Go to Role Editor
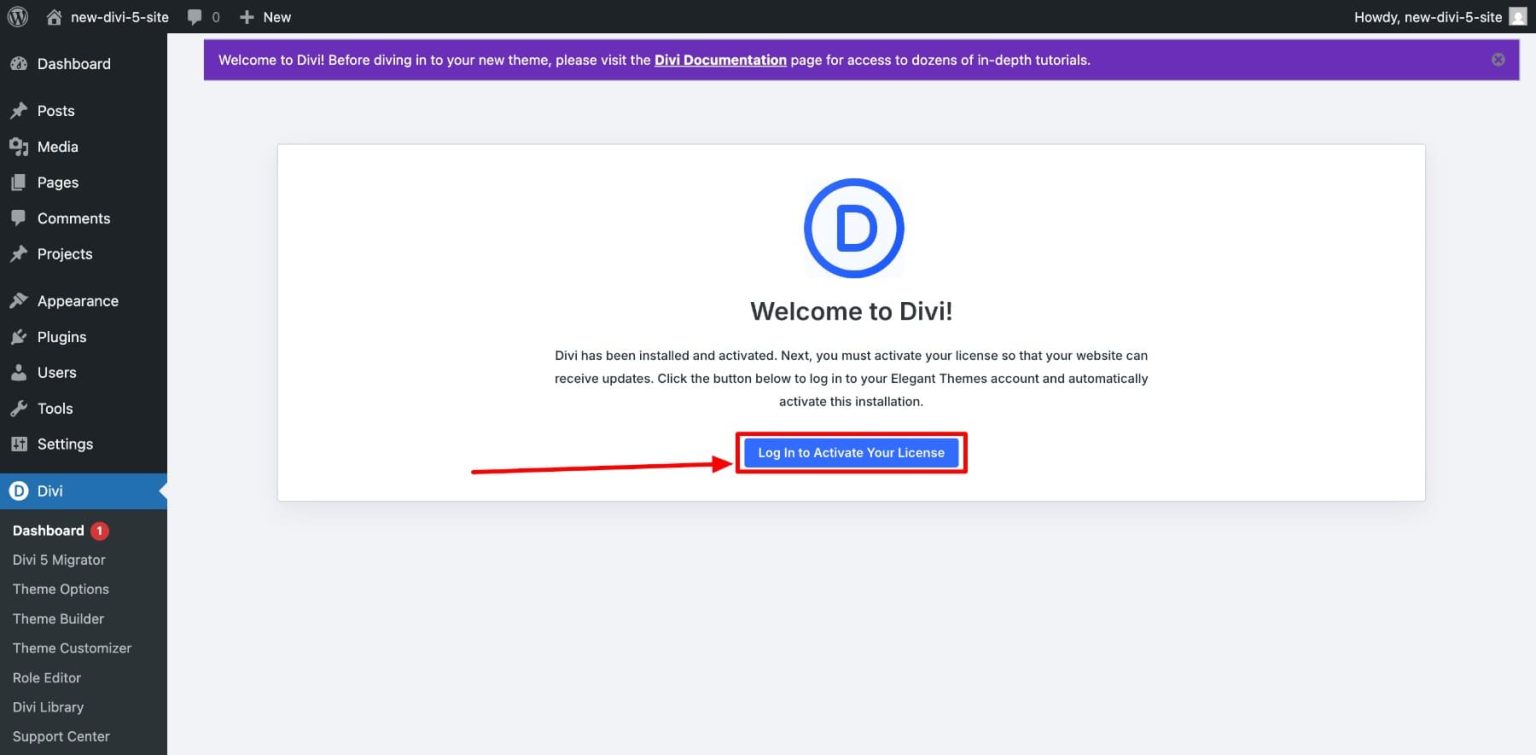The image size is (1536, 755). [46, 677]
